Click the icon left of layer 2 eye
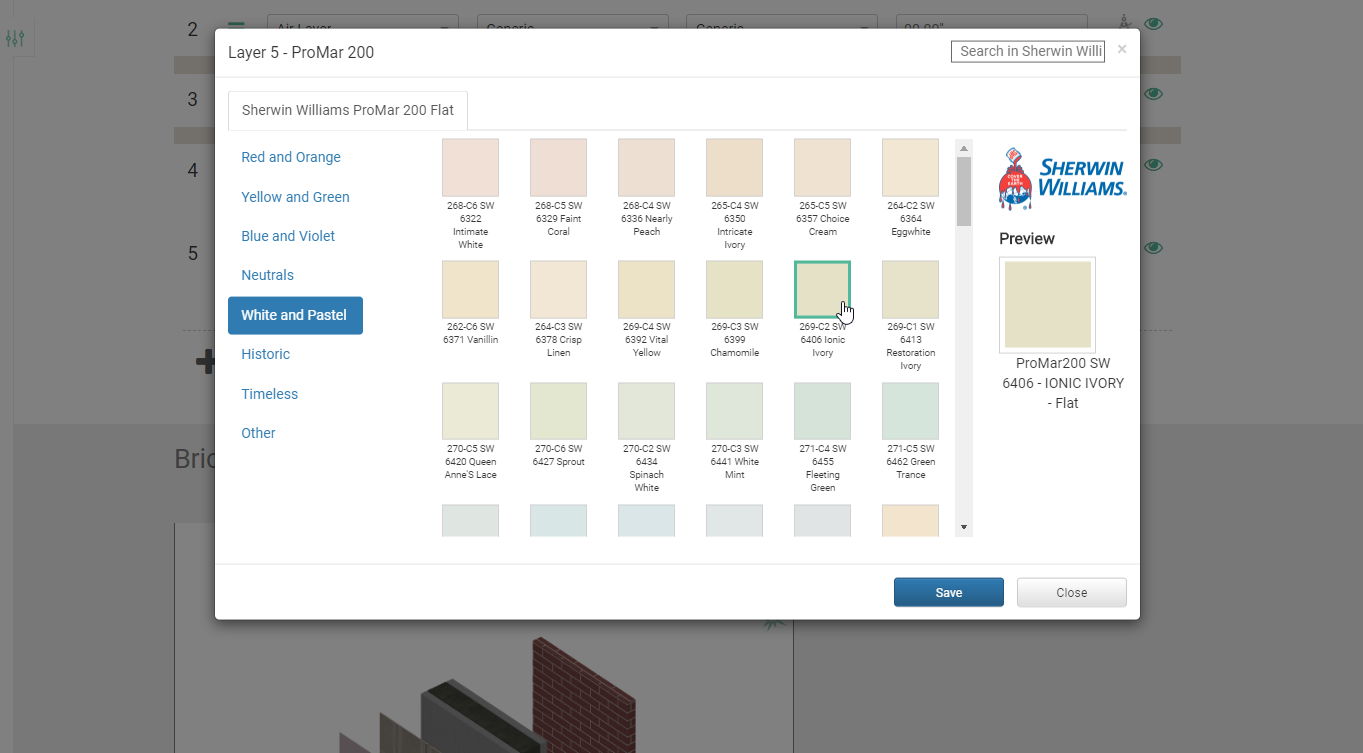 pyautogui.click(x=1125, y=22)
